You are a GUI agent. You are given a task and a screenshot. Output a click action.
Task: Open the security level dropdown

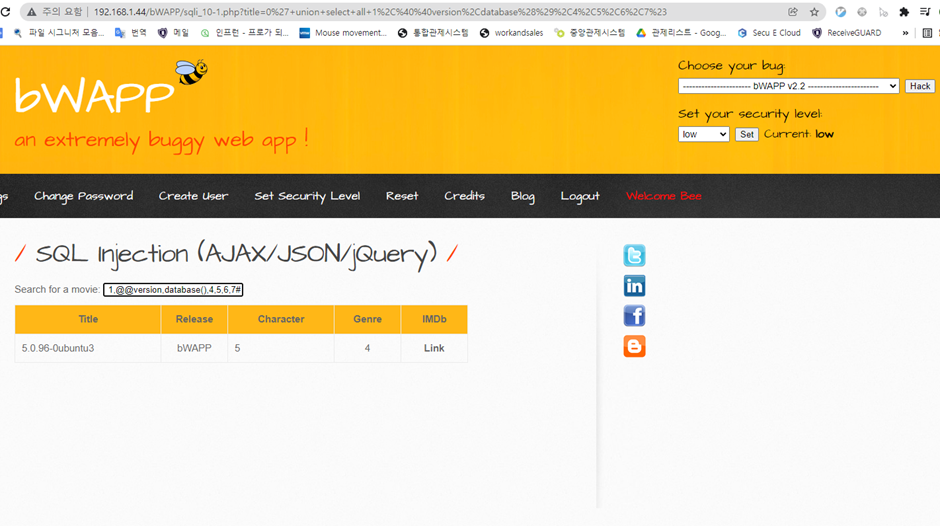pyautogui.click(x=703, y=134)
